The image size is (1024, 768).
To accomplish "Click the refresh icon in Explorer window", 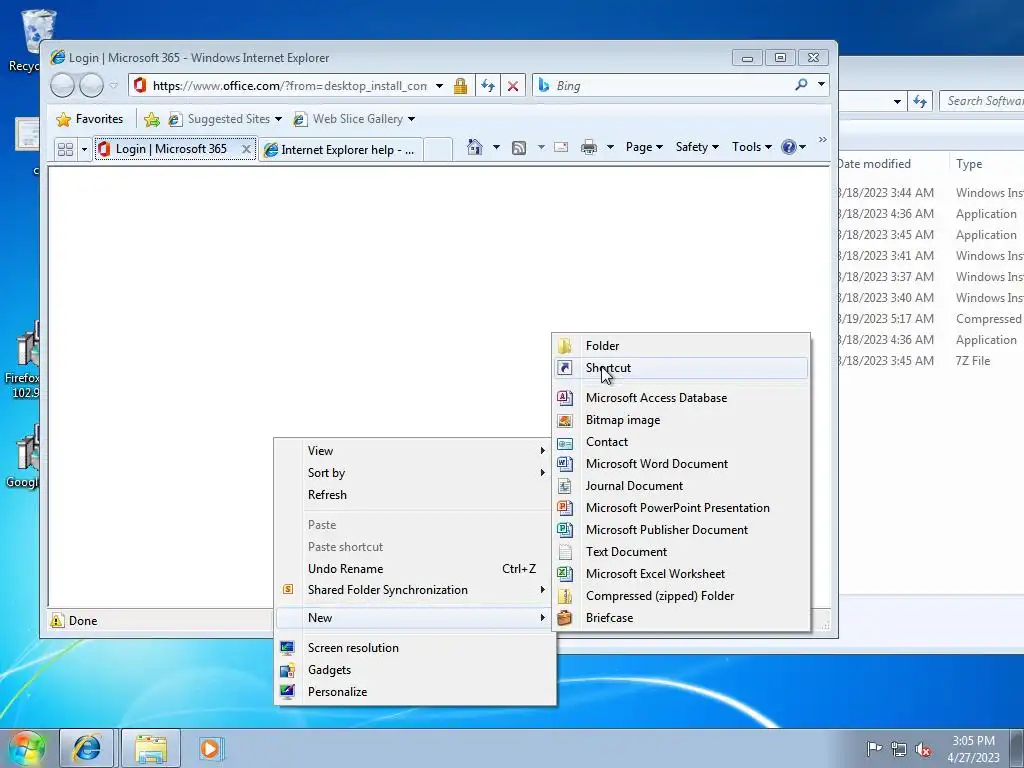I will point(920,101).
